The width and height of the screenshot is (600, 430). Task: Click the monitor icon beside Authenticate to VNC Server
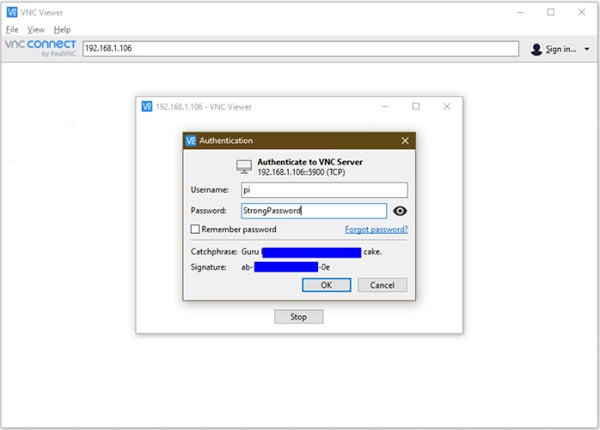(244, 166)
